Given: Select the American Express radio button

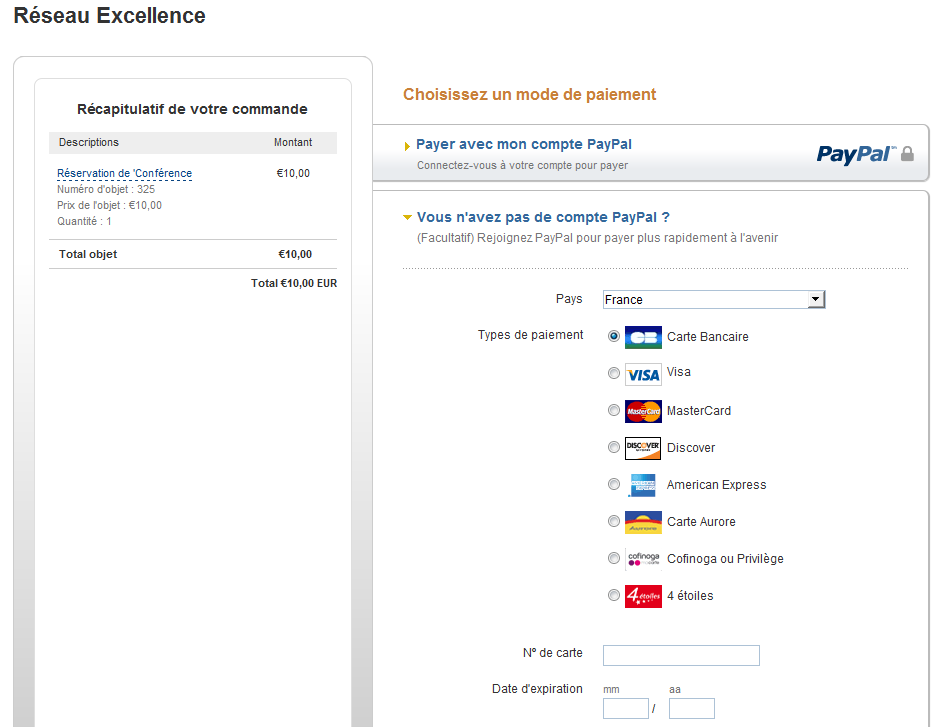Looking at the screenshot, I should 613,484.
